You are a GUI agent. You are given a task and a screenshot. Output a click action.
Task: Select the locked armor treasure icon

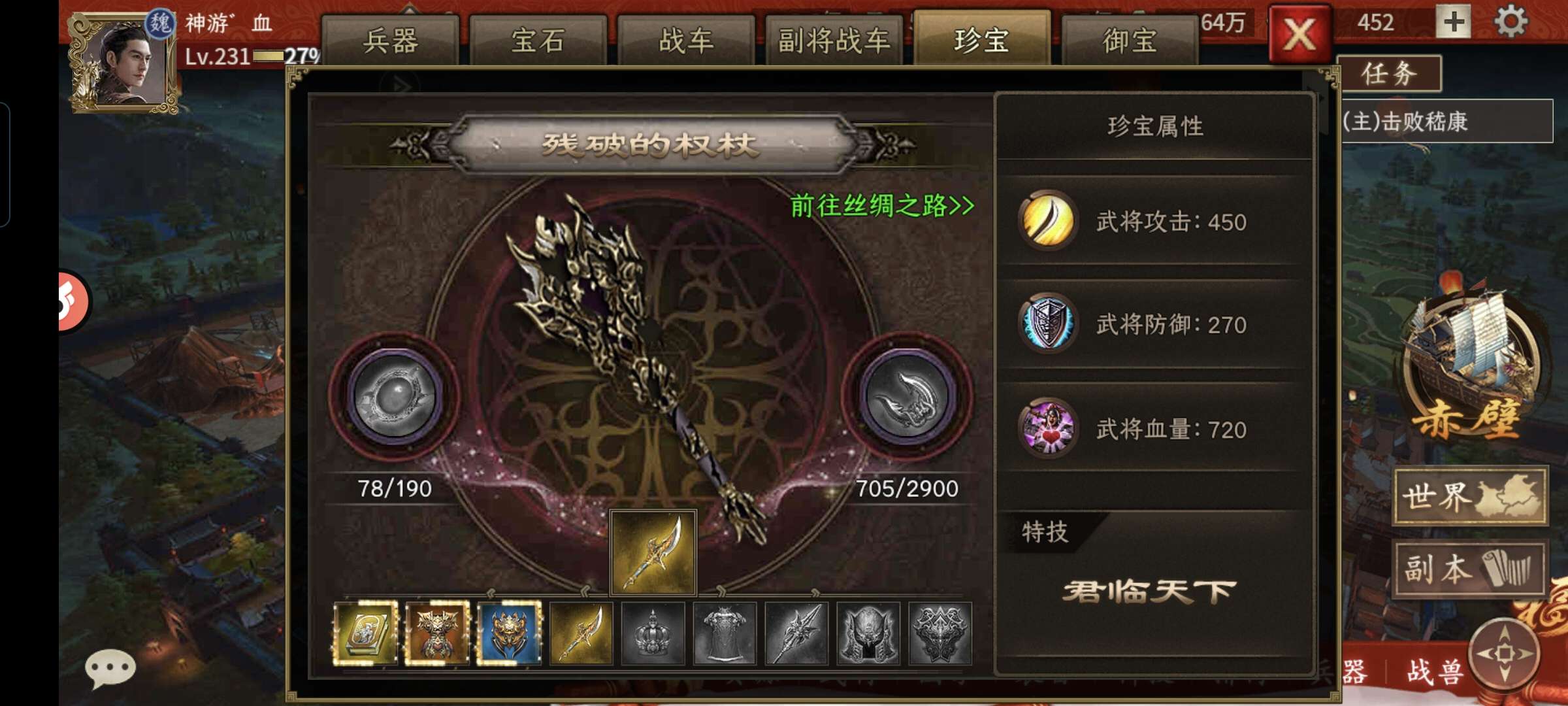725,633
